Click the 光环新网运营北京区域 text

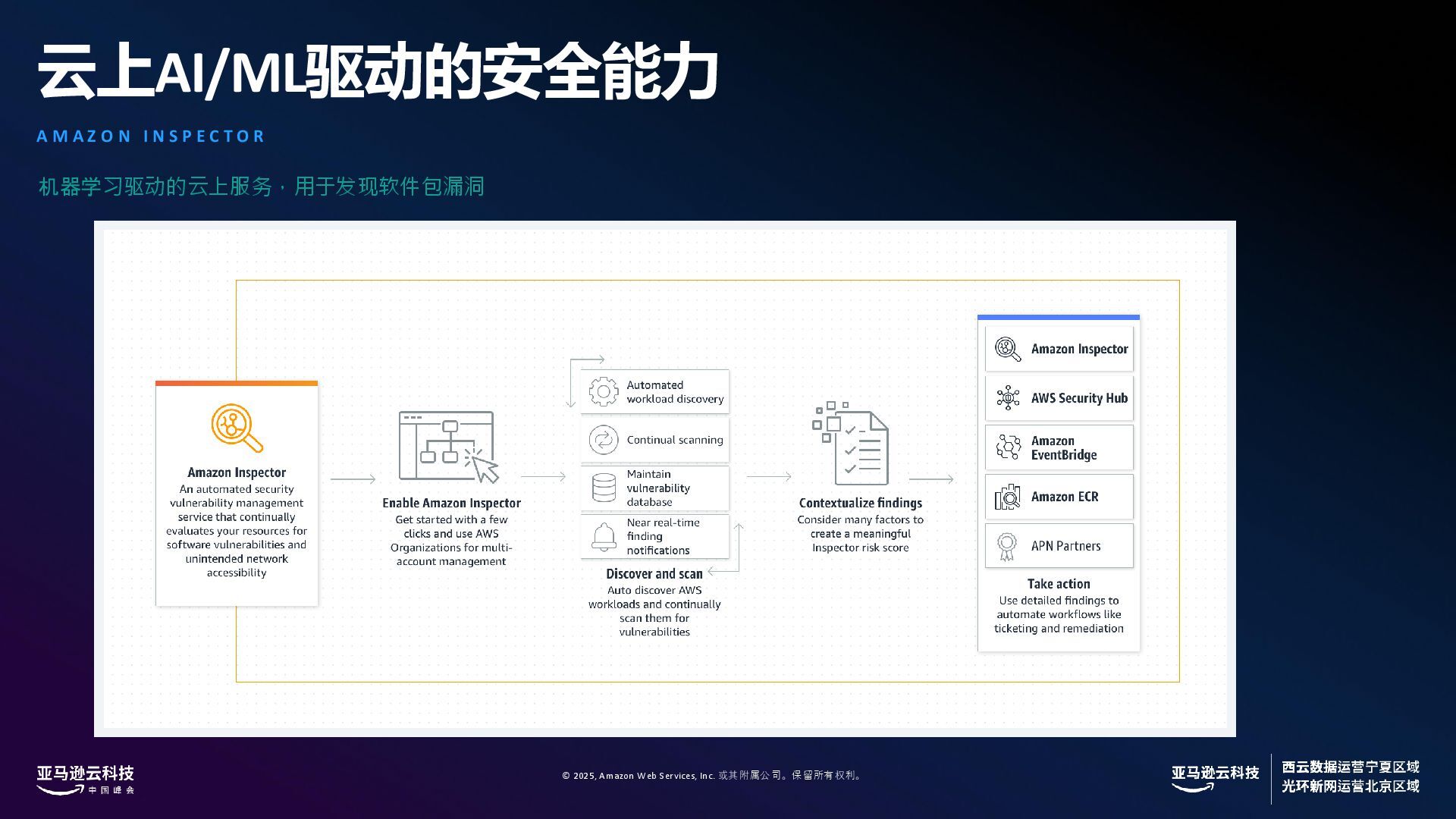click(x=1351, y=786)
